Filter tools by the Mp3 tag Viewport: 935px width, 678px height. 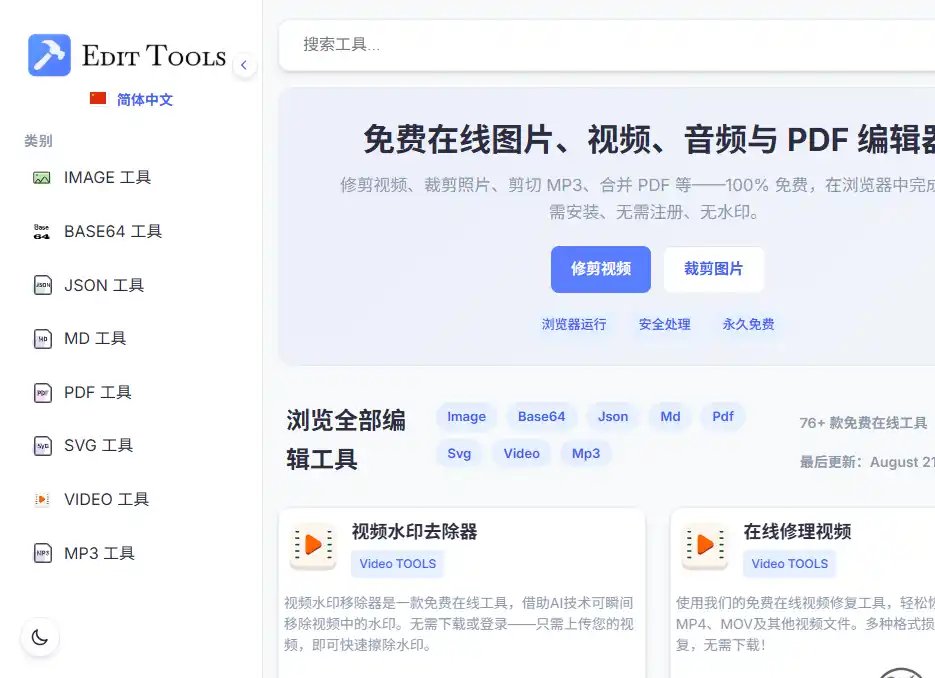point(586,454)
